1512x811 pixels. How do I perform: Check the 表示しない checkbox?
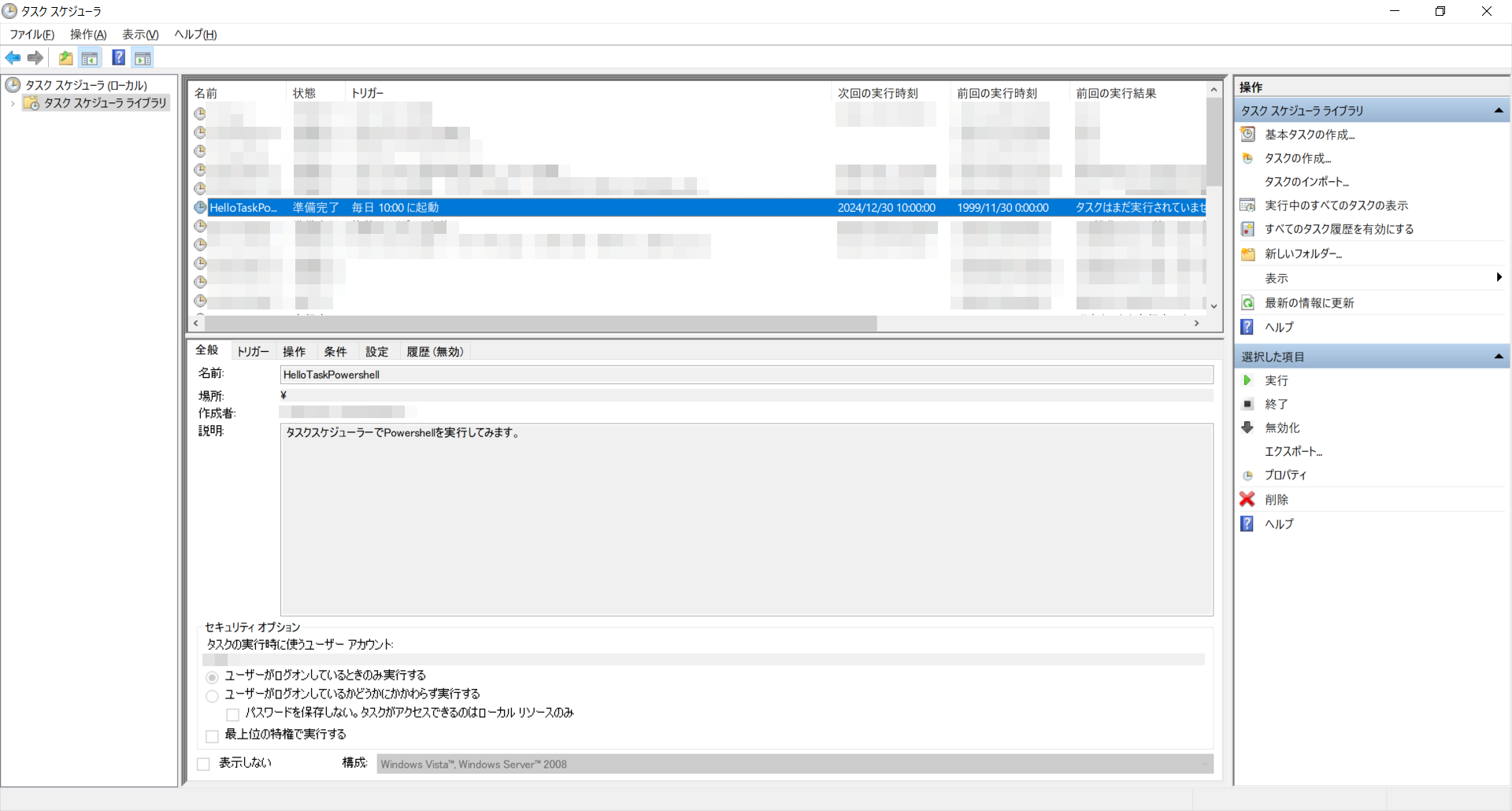203,764
